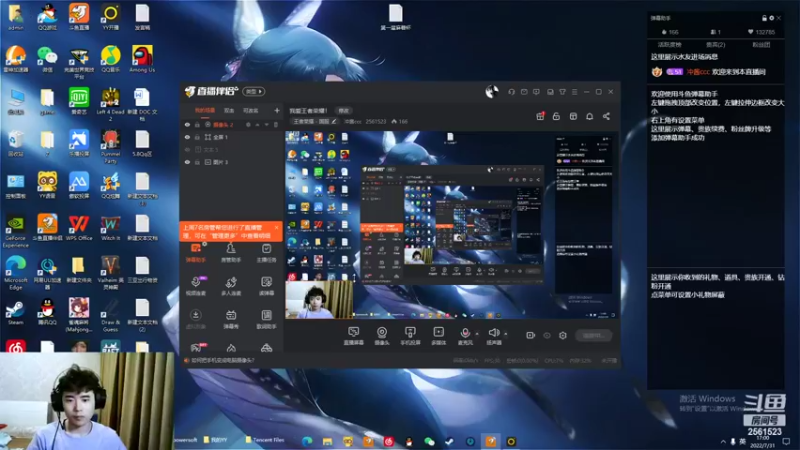Open Among Us desktop shortcut
Image resolution: width=800 pixels, height=450 pixels.
142,59
